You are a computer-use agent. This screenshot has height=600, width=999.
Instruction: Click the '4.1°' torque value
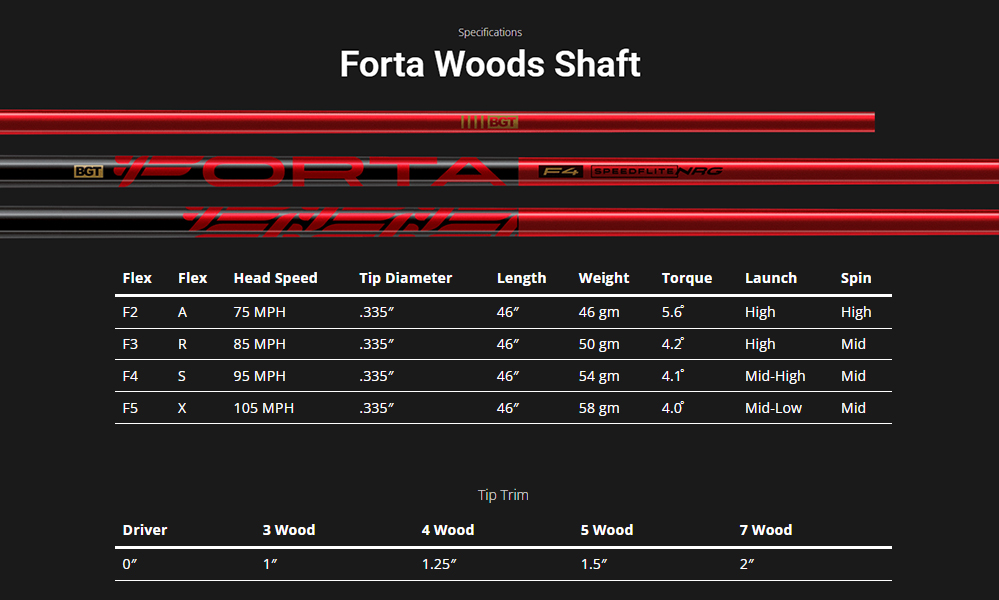coord(673,376)
